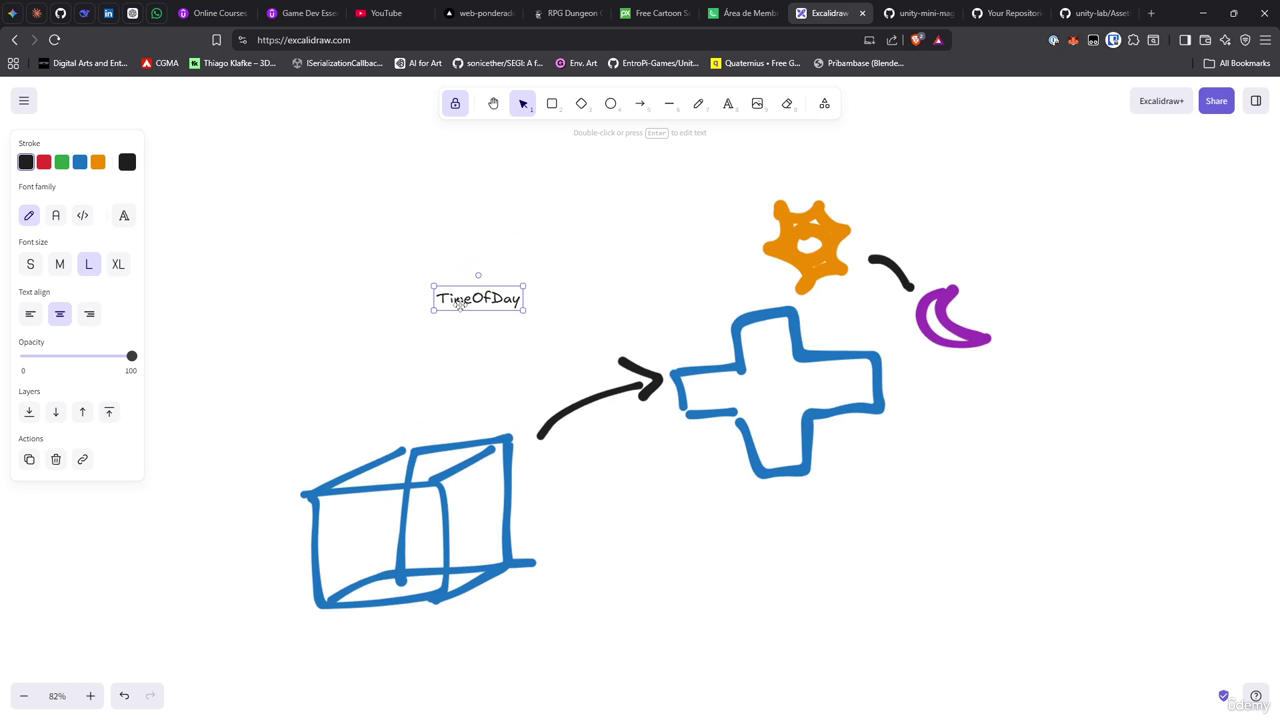Set font size to M

(60, 264)
